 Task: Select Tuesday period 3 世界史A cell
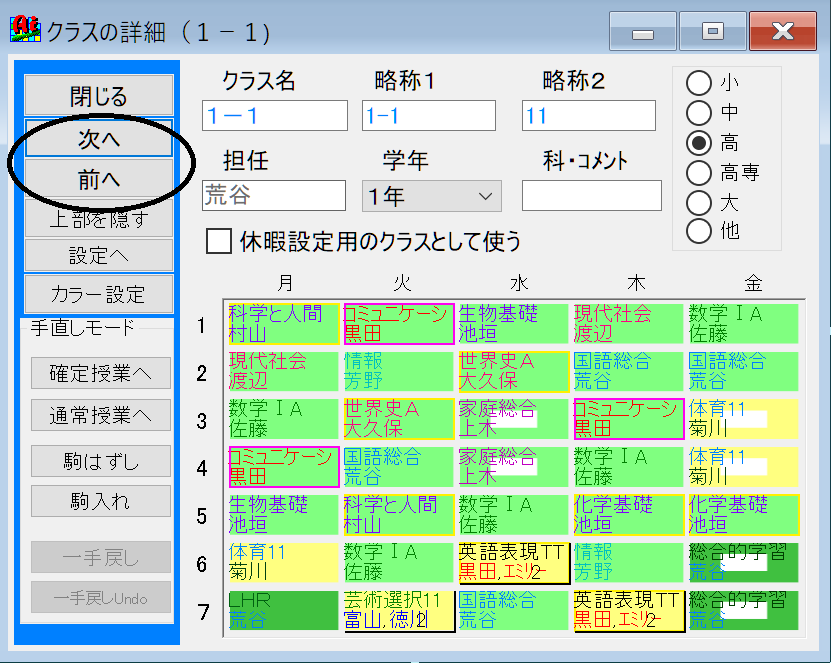coord(399,419)
